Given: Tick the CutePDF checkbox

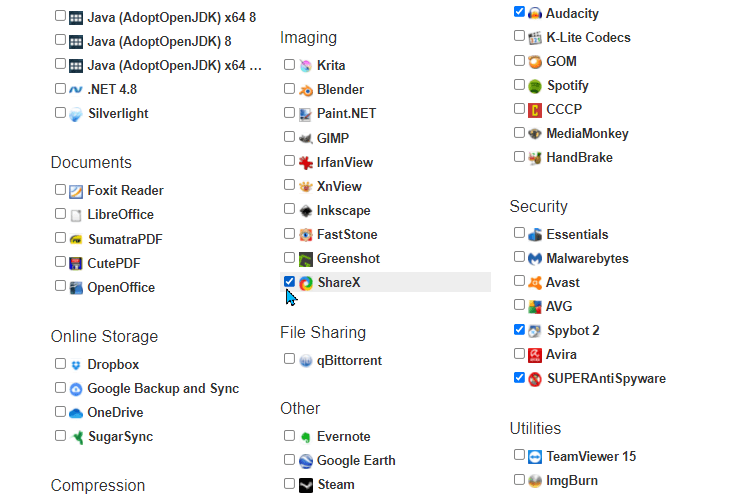Looking at the screenshot, I should [60, 262].
